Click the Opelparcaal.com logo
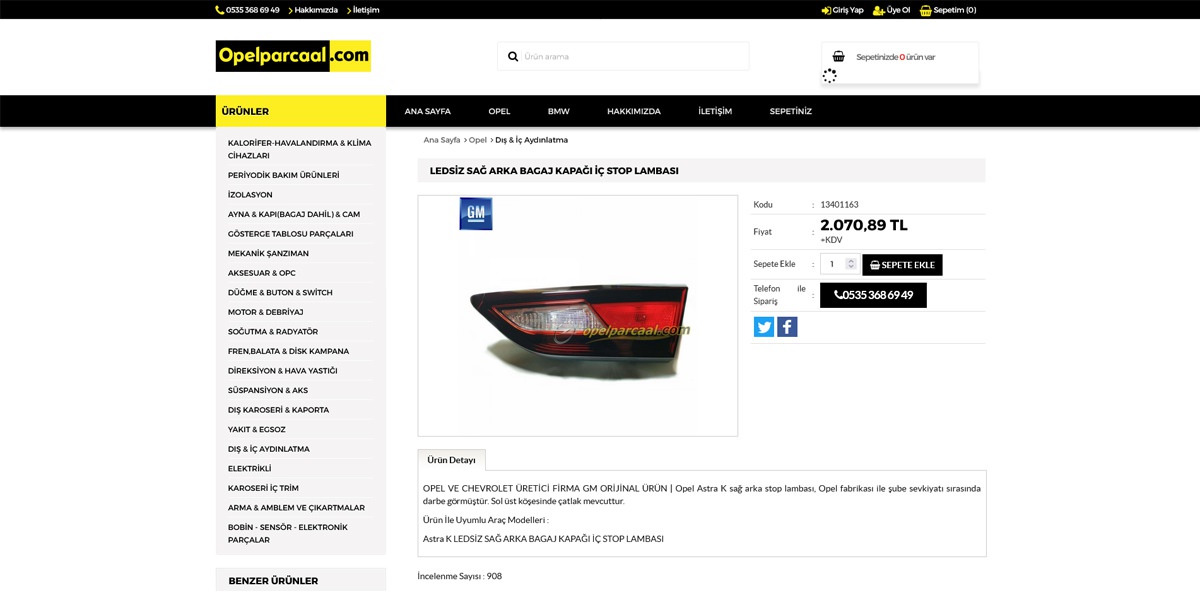The image size is (1200, 600). click(x=293, y=56)
